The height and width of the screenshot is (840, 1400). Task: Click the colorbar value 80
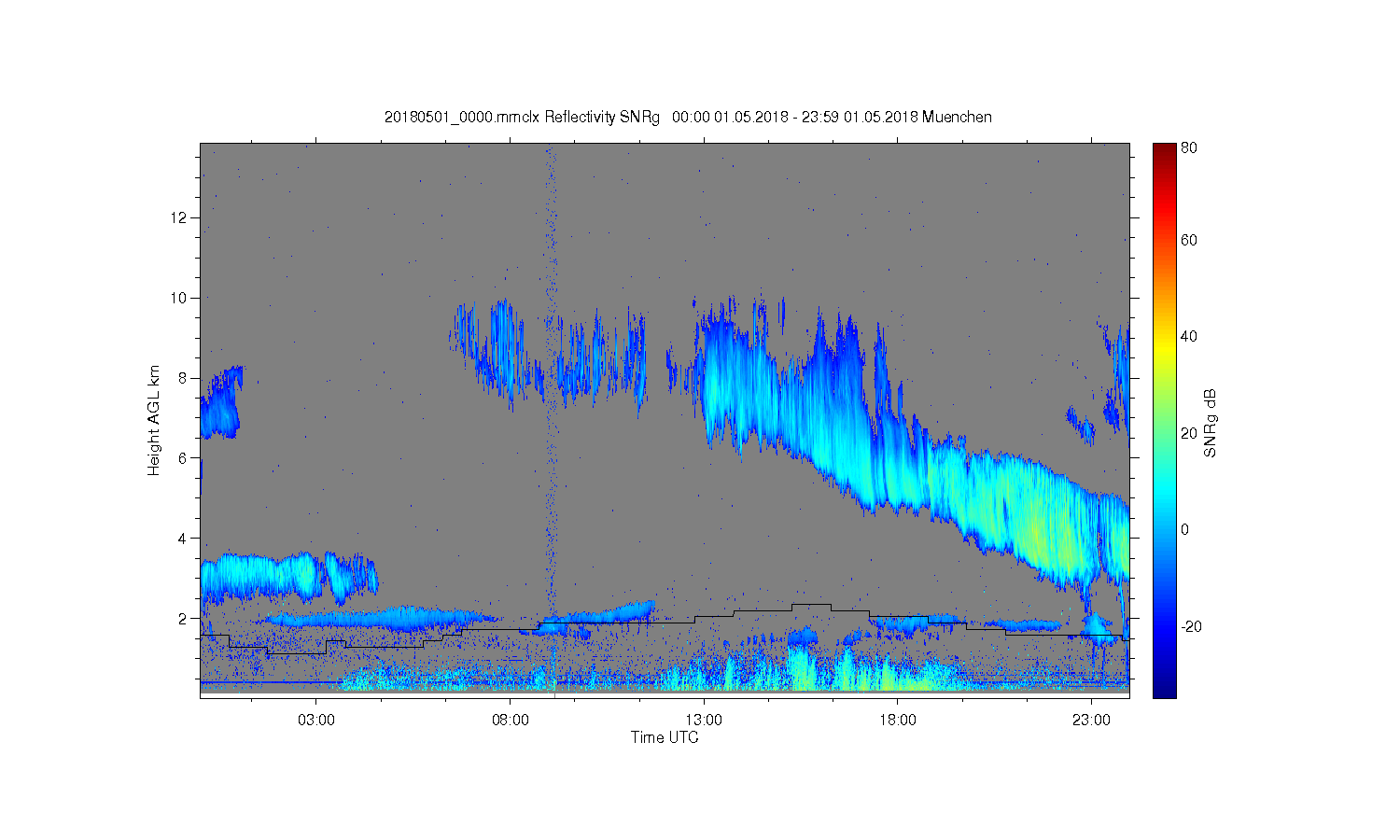1188,147
